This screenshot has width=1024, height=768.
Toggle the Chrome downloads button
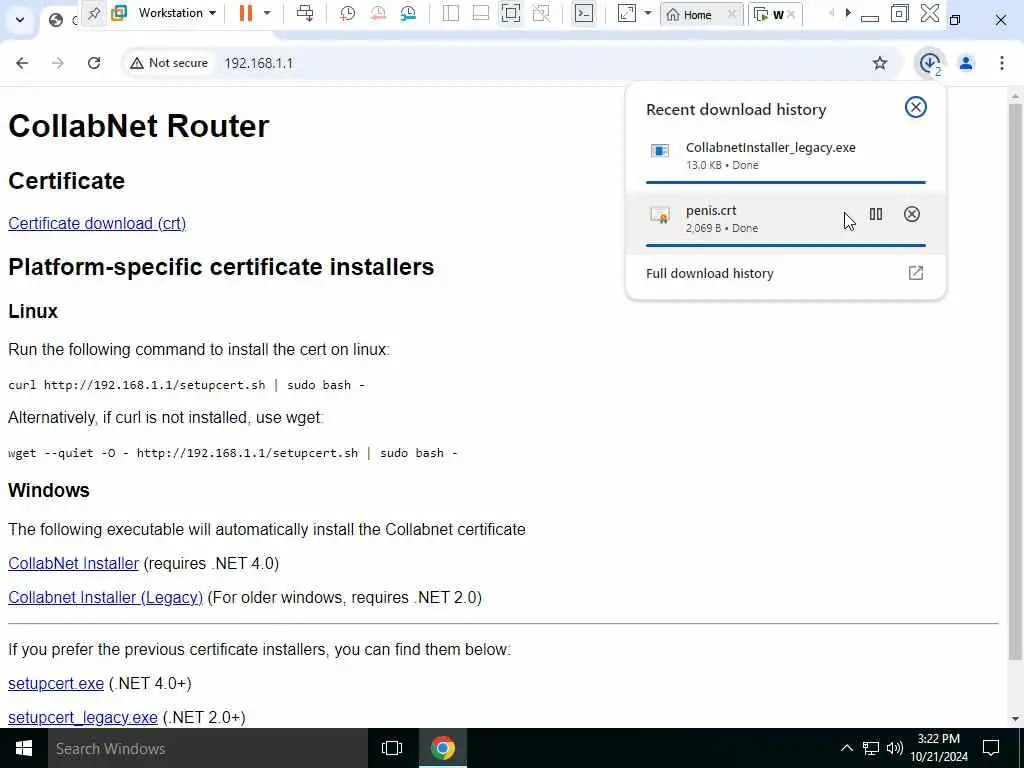930,63
